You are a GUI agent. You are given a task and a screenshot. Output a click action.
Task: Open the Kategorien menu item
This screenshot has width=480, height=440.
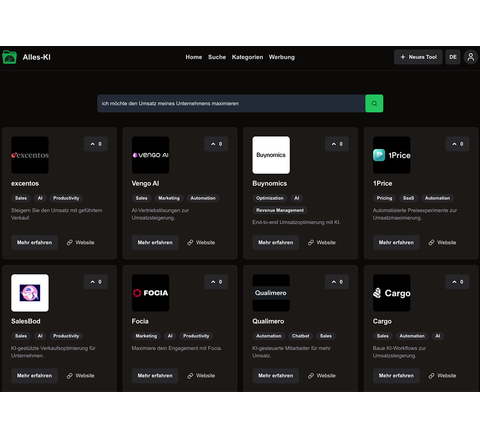[247, 57]
